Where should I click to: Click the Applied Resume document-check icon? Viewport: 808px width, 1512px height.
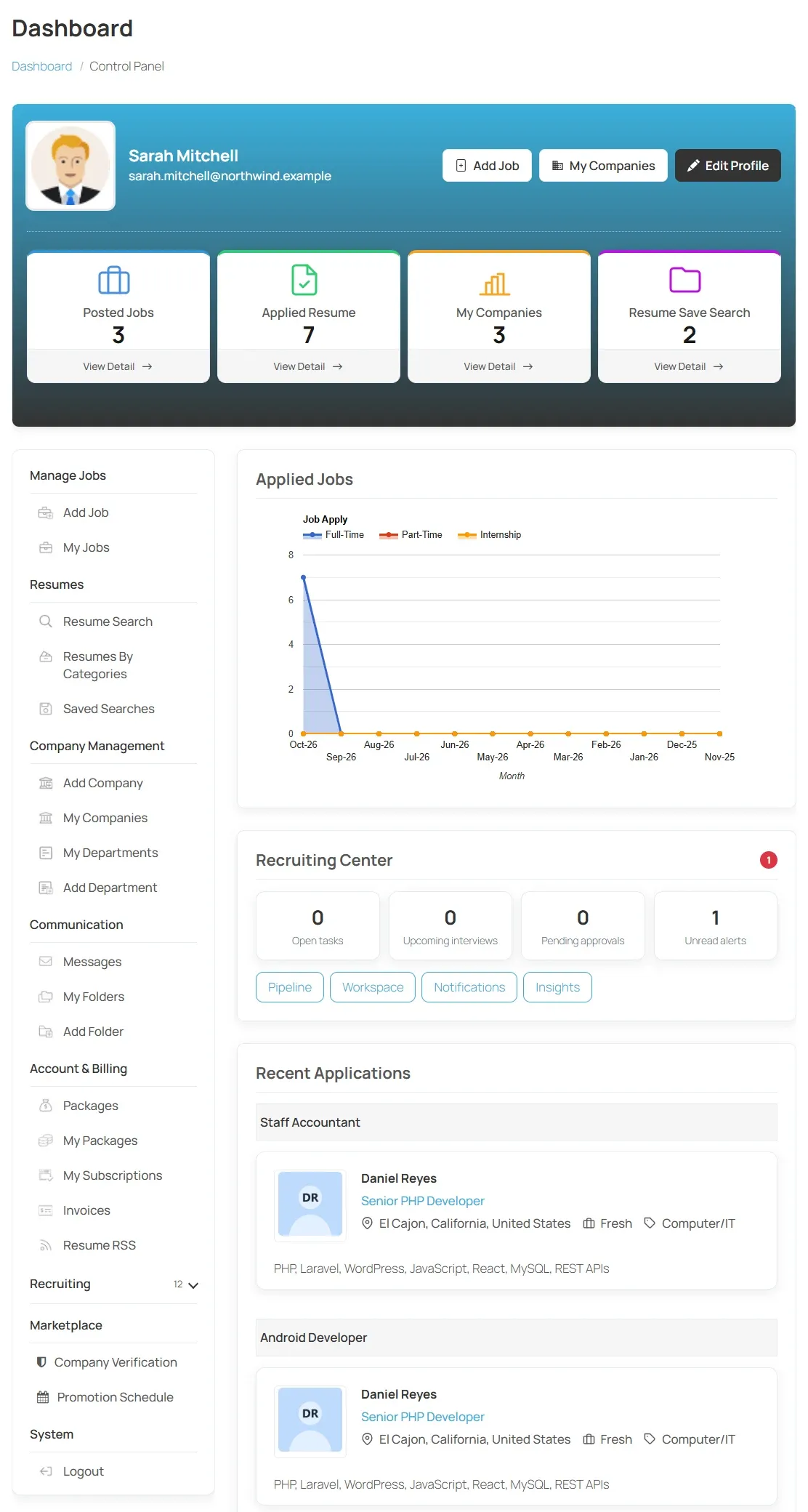point(304,280)
